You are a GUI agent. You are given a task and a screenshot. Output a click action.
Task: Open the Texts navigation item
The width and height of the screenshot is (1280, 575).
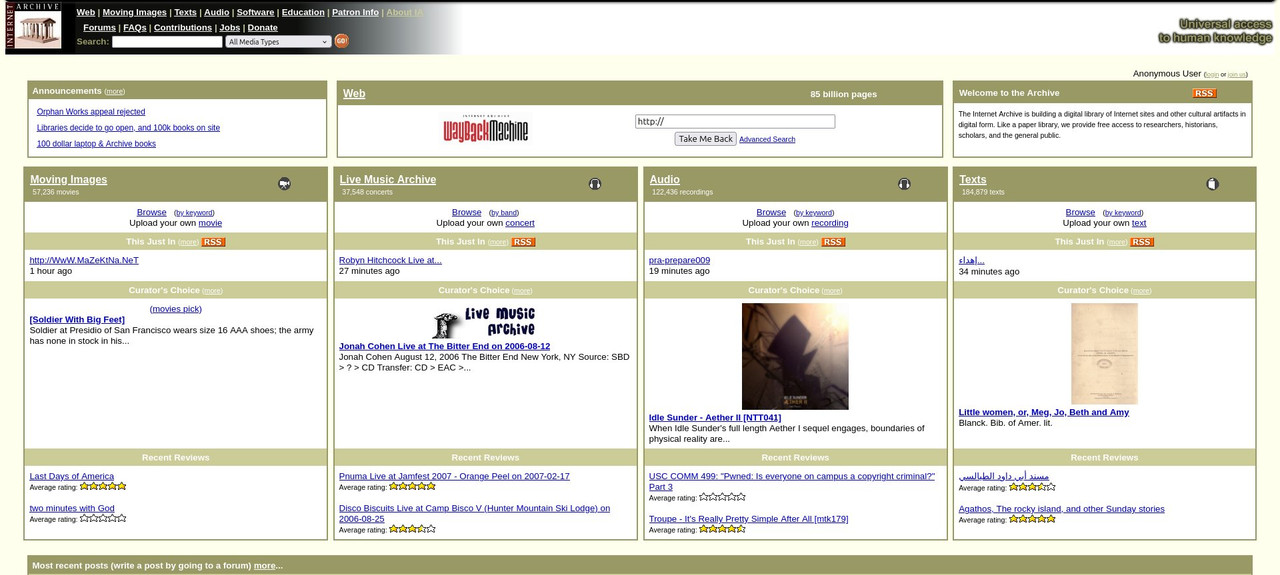[x=185, y=12]
